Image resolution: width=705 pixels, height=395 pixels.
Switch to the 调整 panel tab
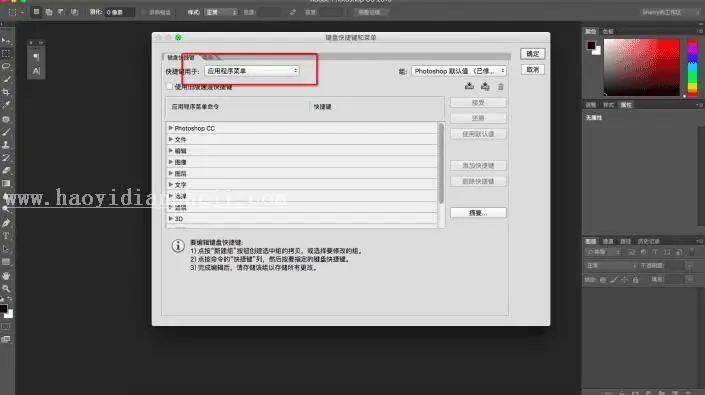(x=591, y=105)
